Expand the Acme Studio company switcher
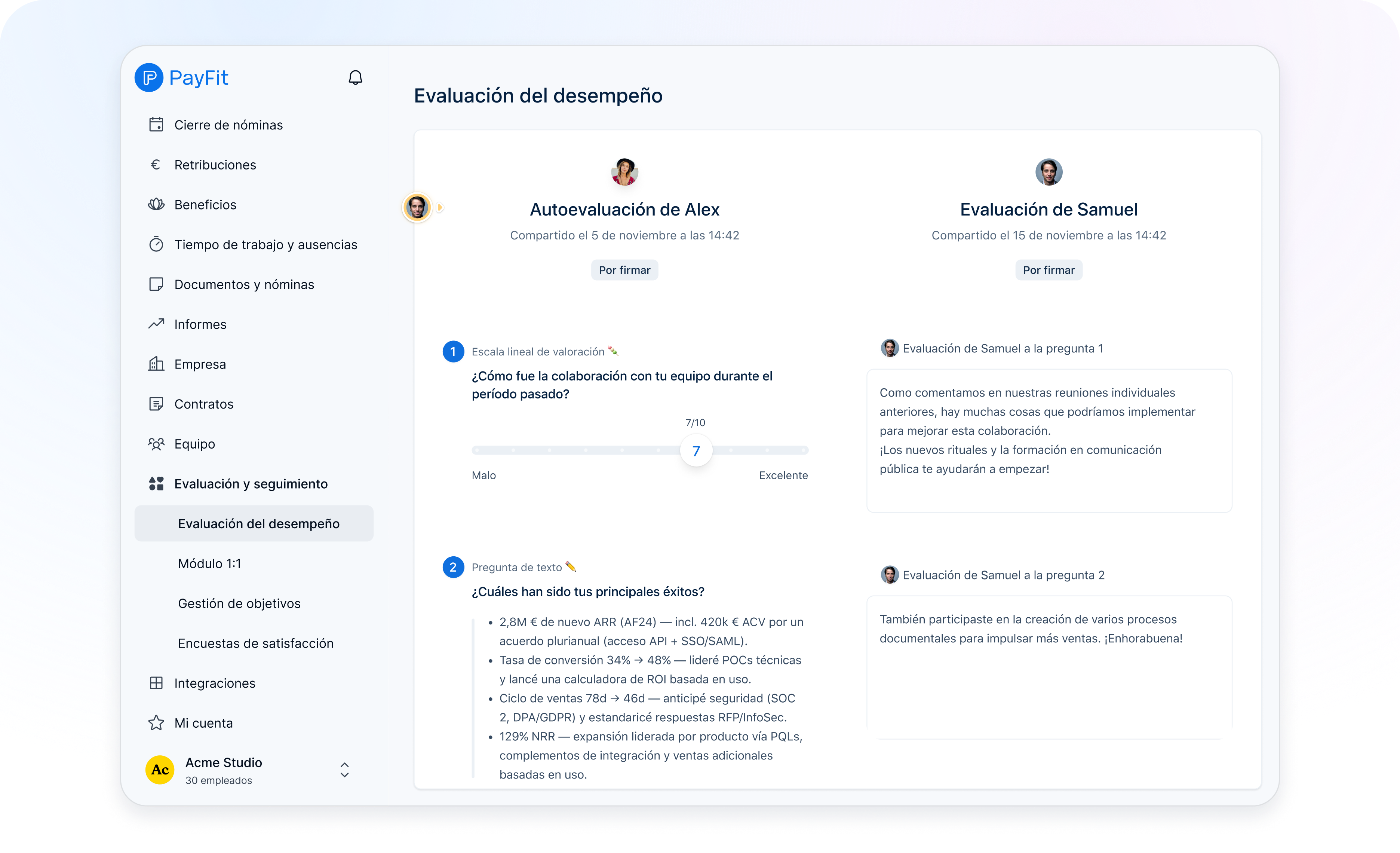 pyautogui.click(x=344, y=770)
